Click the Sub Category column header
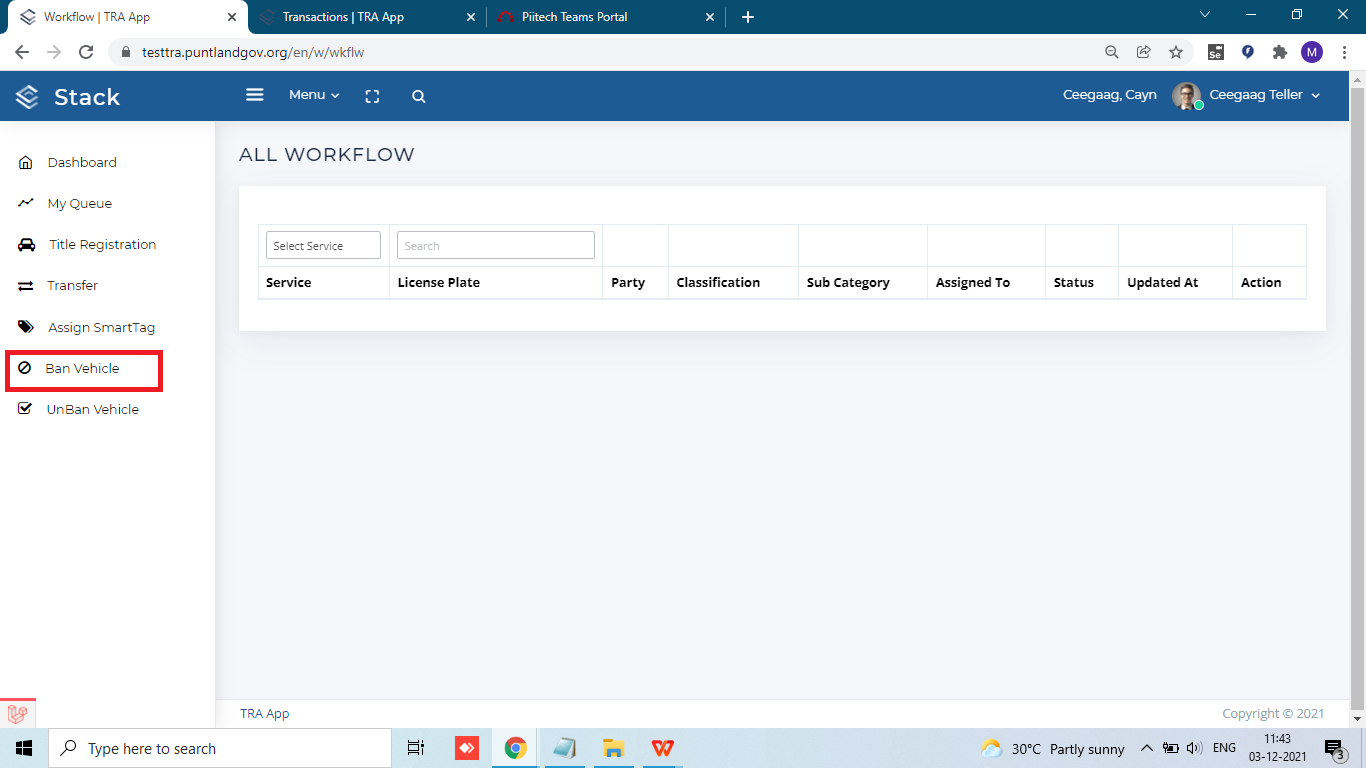Screen dimensions: 1366x768 point(848,283)
